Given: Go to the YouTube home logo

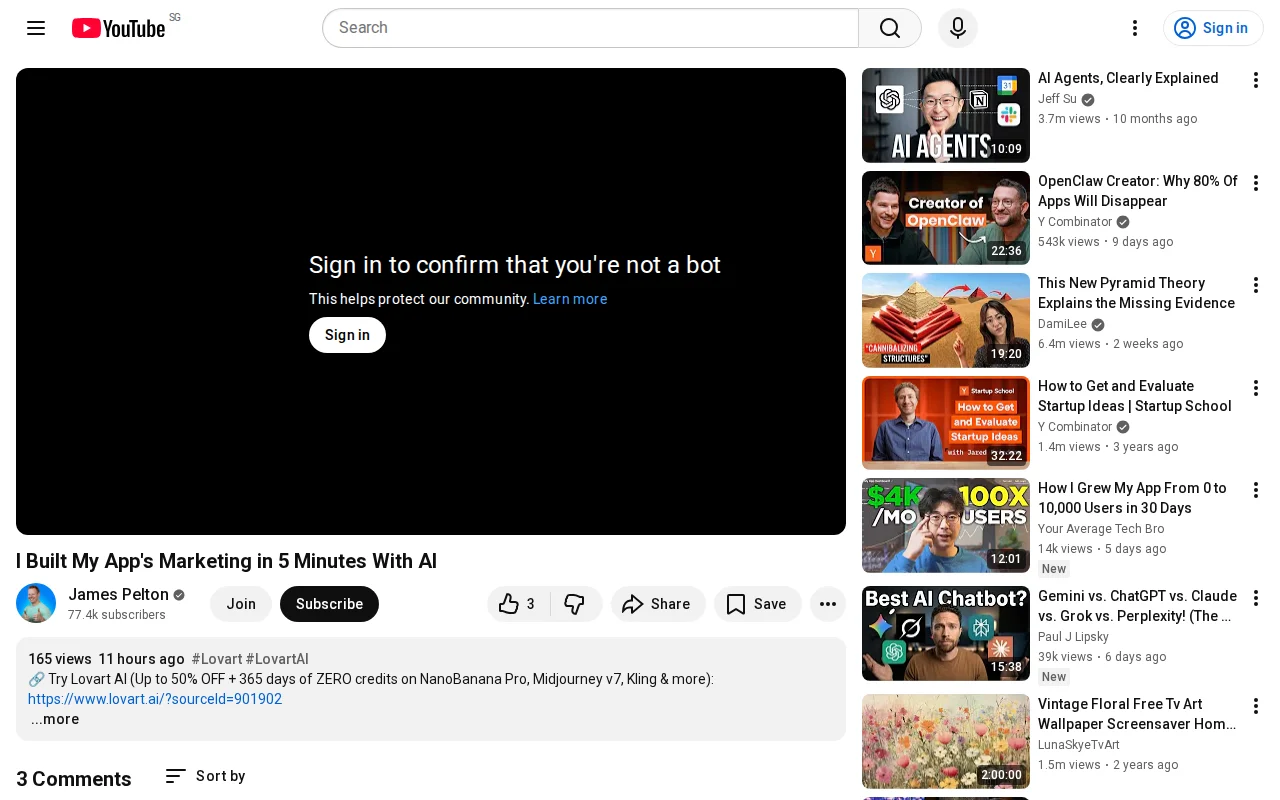Looking at the screenshot, I should 118,28.
